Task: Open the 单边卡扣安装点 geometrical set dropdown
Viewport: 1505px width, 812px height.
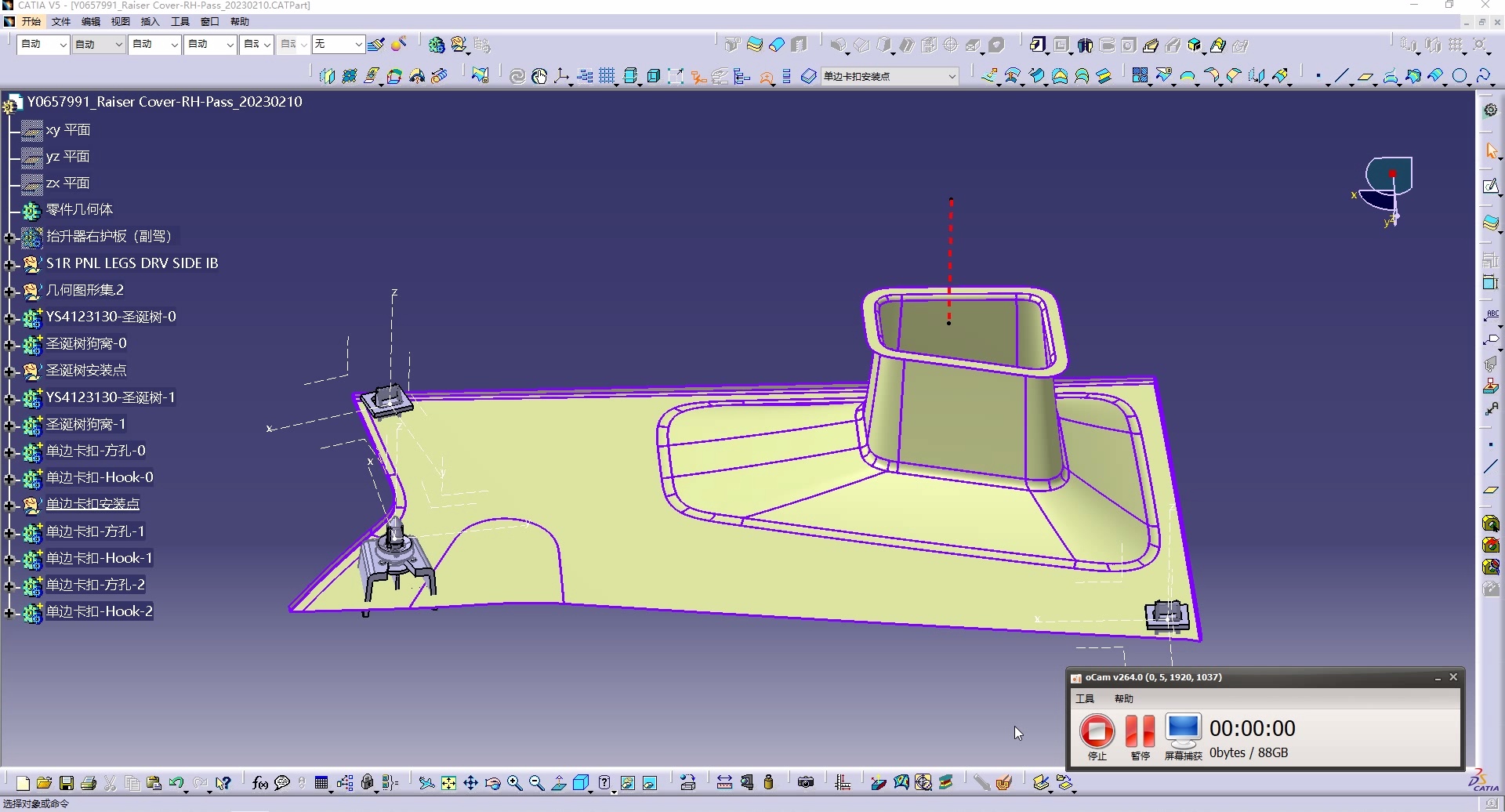Action: point(952,76)
